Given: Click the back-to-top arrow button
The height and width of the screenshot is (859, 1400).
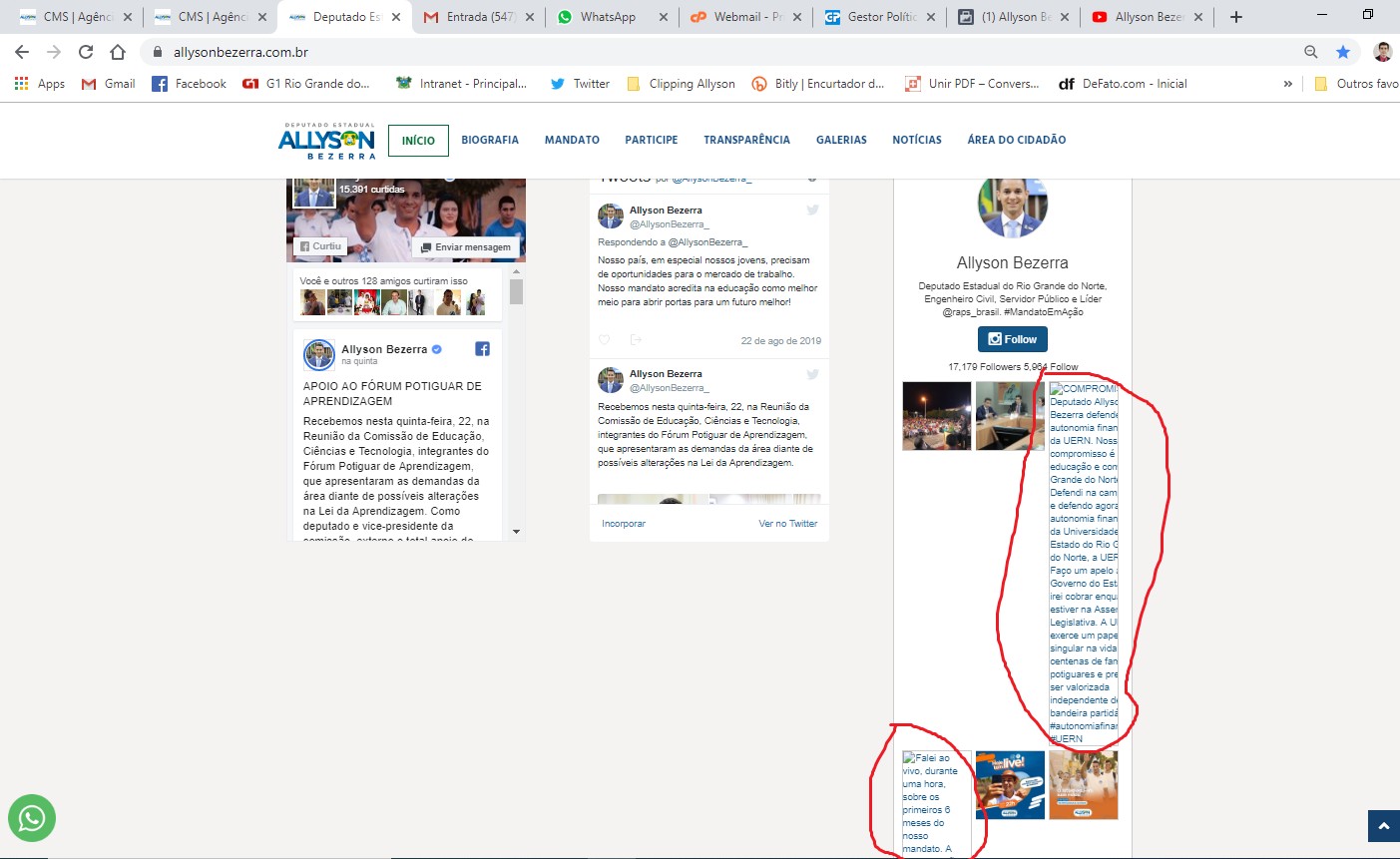Looking at the screenshot, I should click(1384, 826).
